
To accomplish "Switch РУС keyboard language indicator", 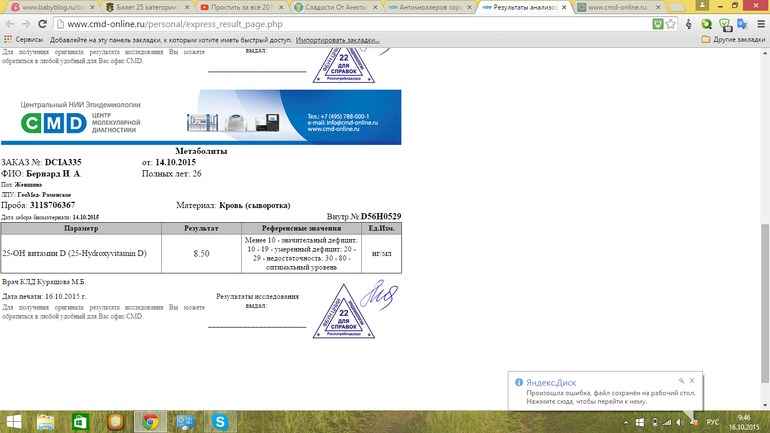I will point(713,422).
